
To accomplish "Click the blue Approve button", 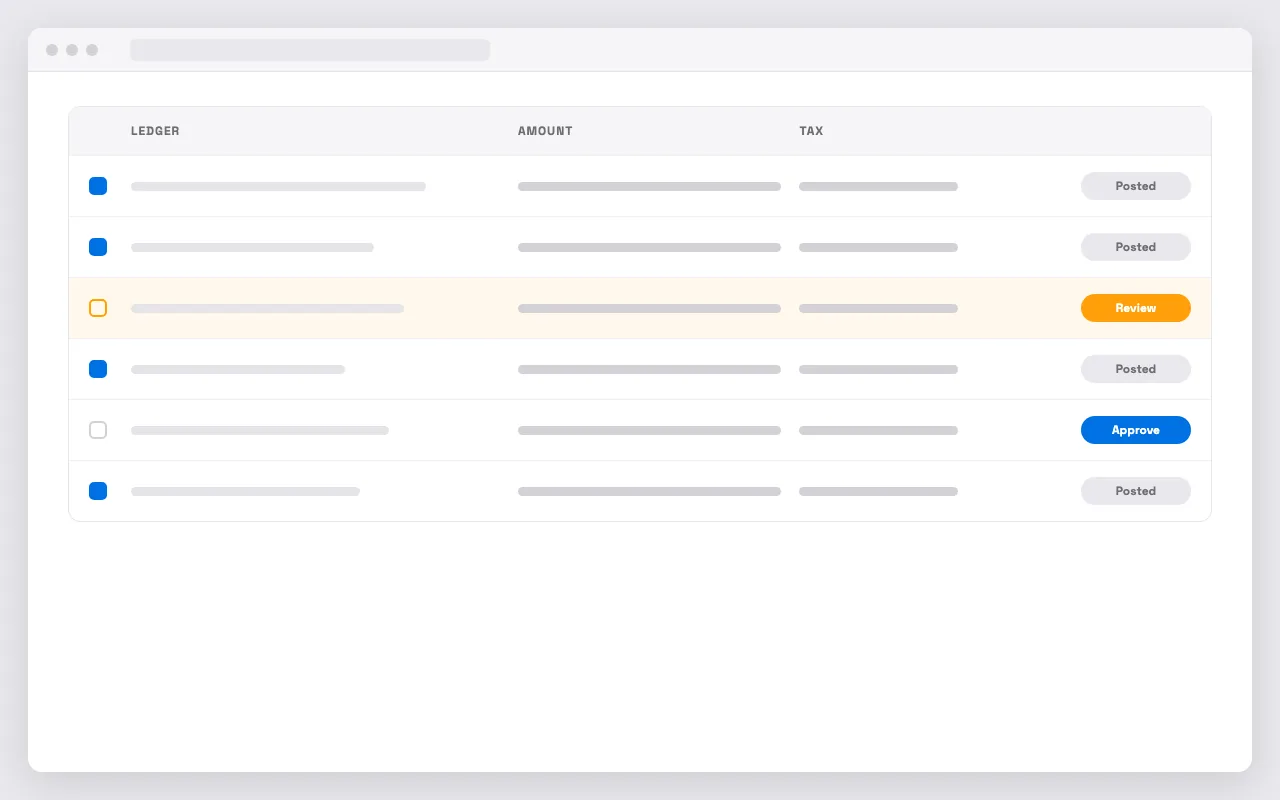I will coord(1135,430).
